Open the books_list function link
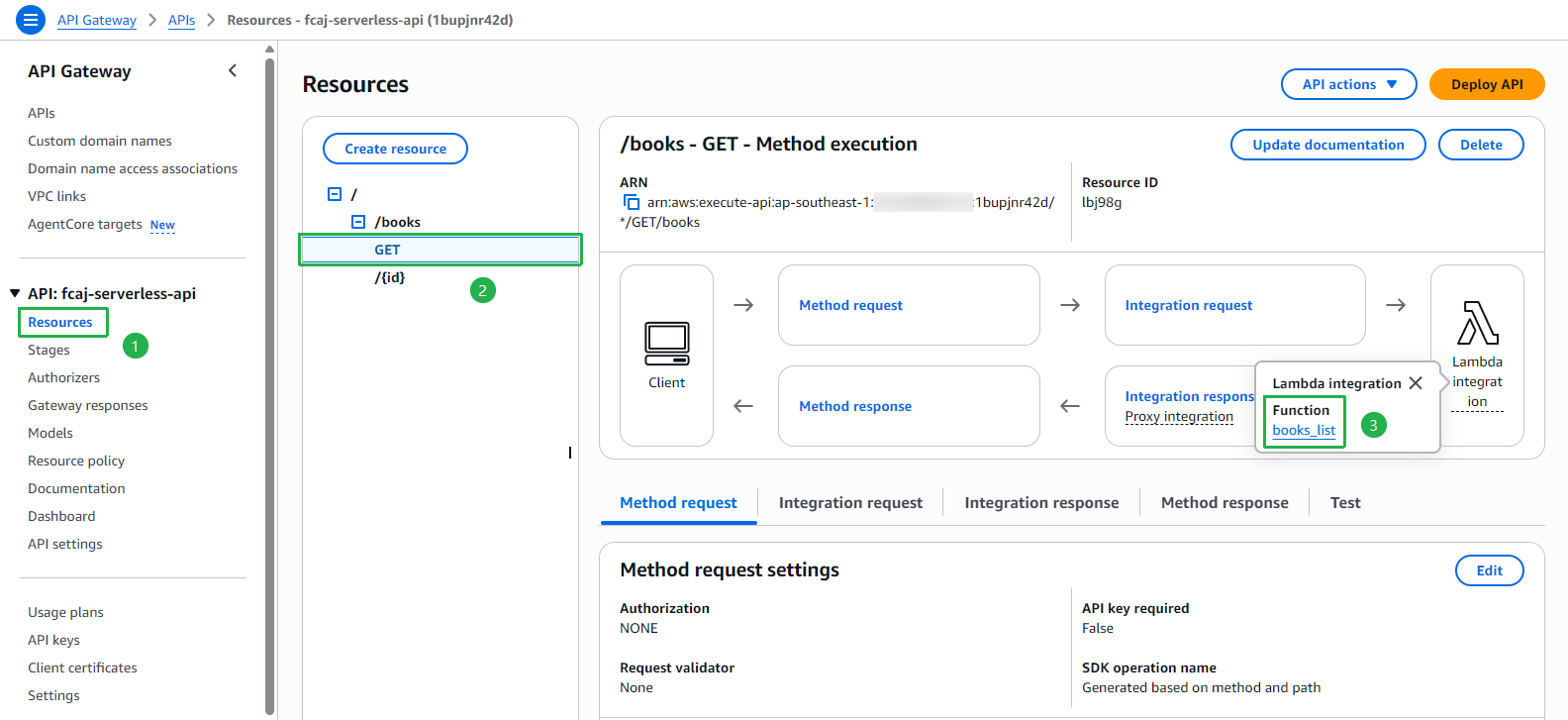Screen dimensions: 1568x720 1304,430
